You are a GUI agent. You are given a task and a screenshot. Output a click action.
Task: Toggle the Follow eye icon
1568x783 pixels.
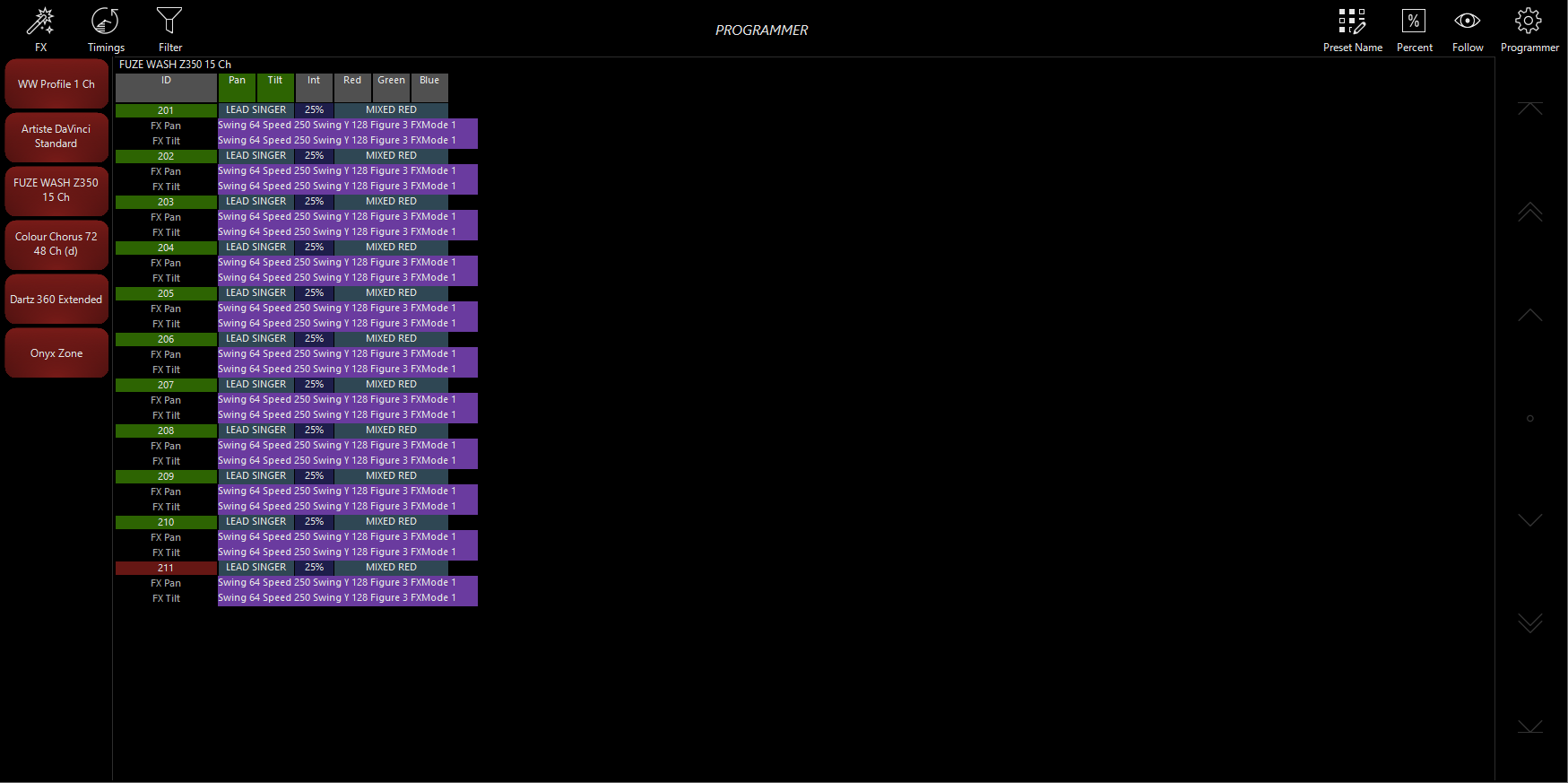[x=1468, y=30]
